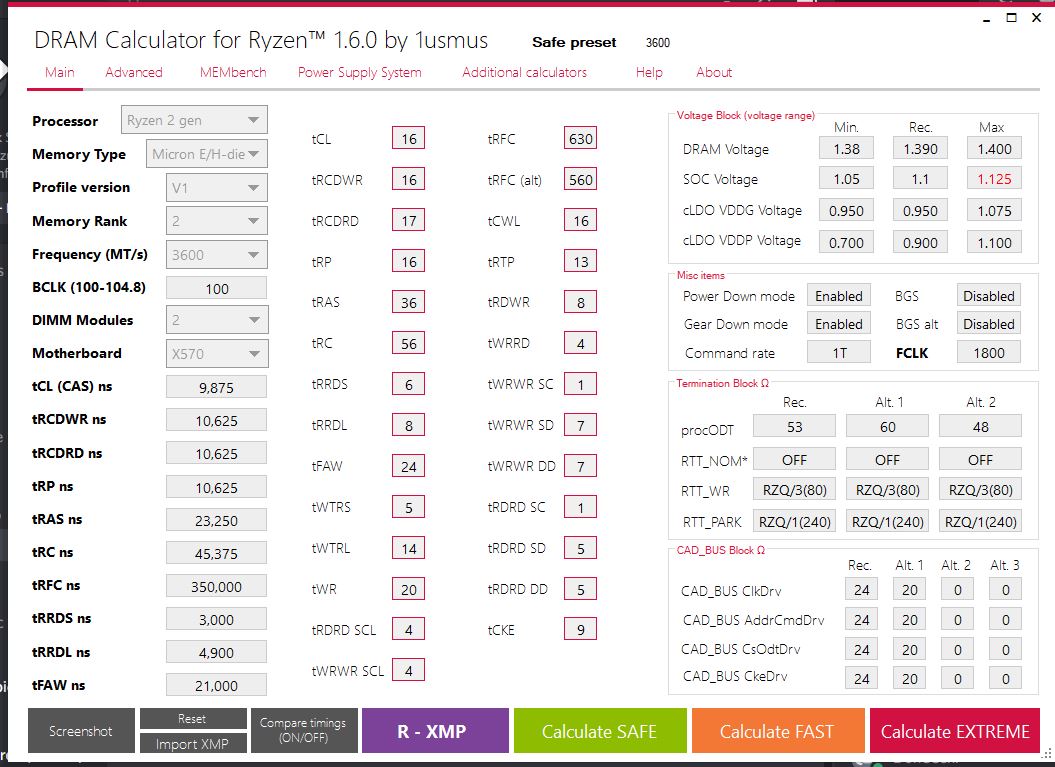Open the Frequency (MT/s) 3600 dropdown

click(217, 254)
